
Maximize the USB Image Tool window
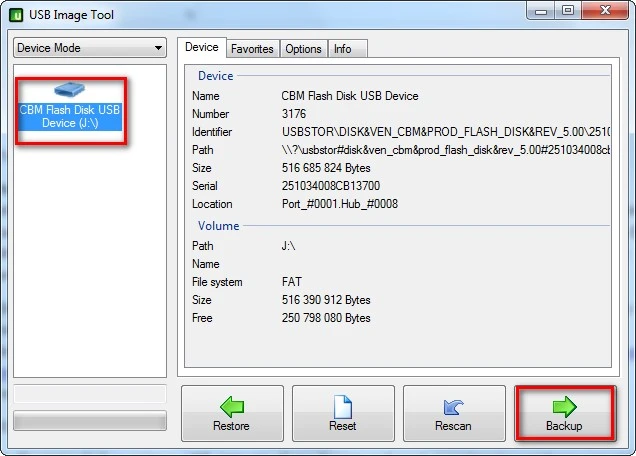[x=568, y=10]
